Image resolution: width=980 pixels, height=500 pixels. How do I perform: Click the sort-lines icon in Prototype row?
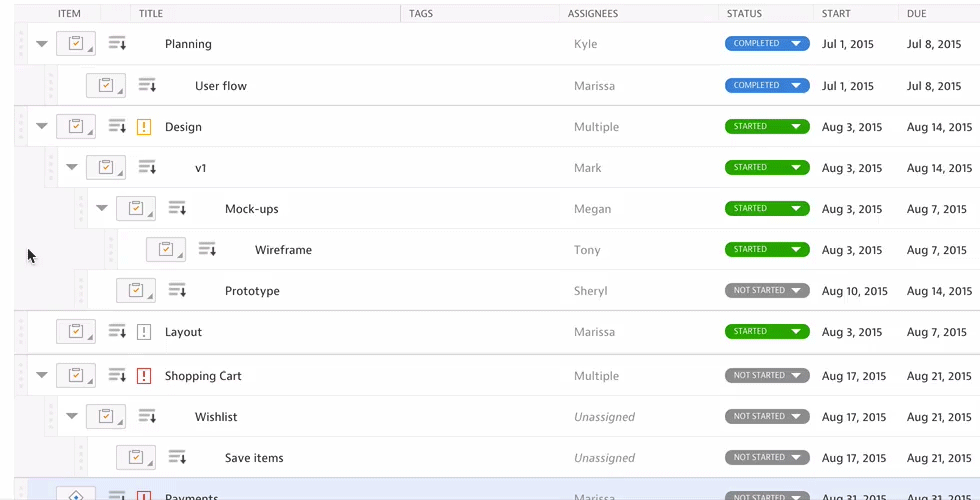178,290
